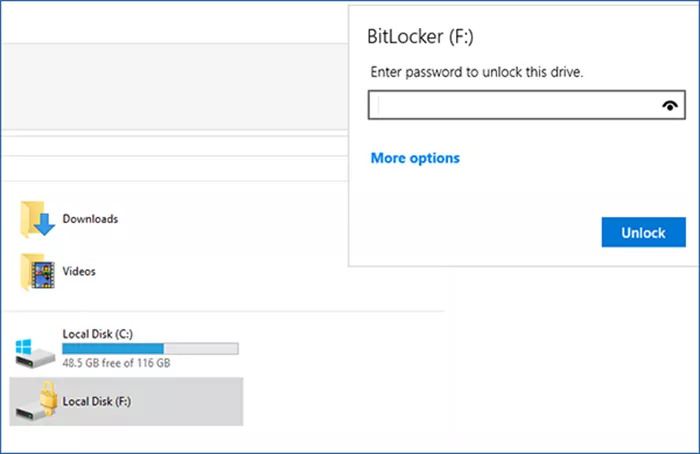Select the Local Disk (C:) drive icon

pyautogui.click(x=35, y=349)
